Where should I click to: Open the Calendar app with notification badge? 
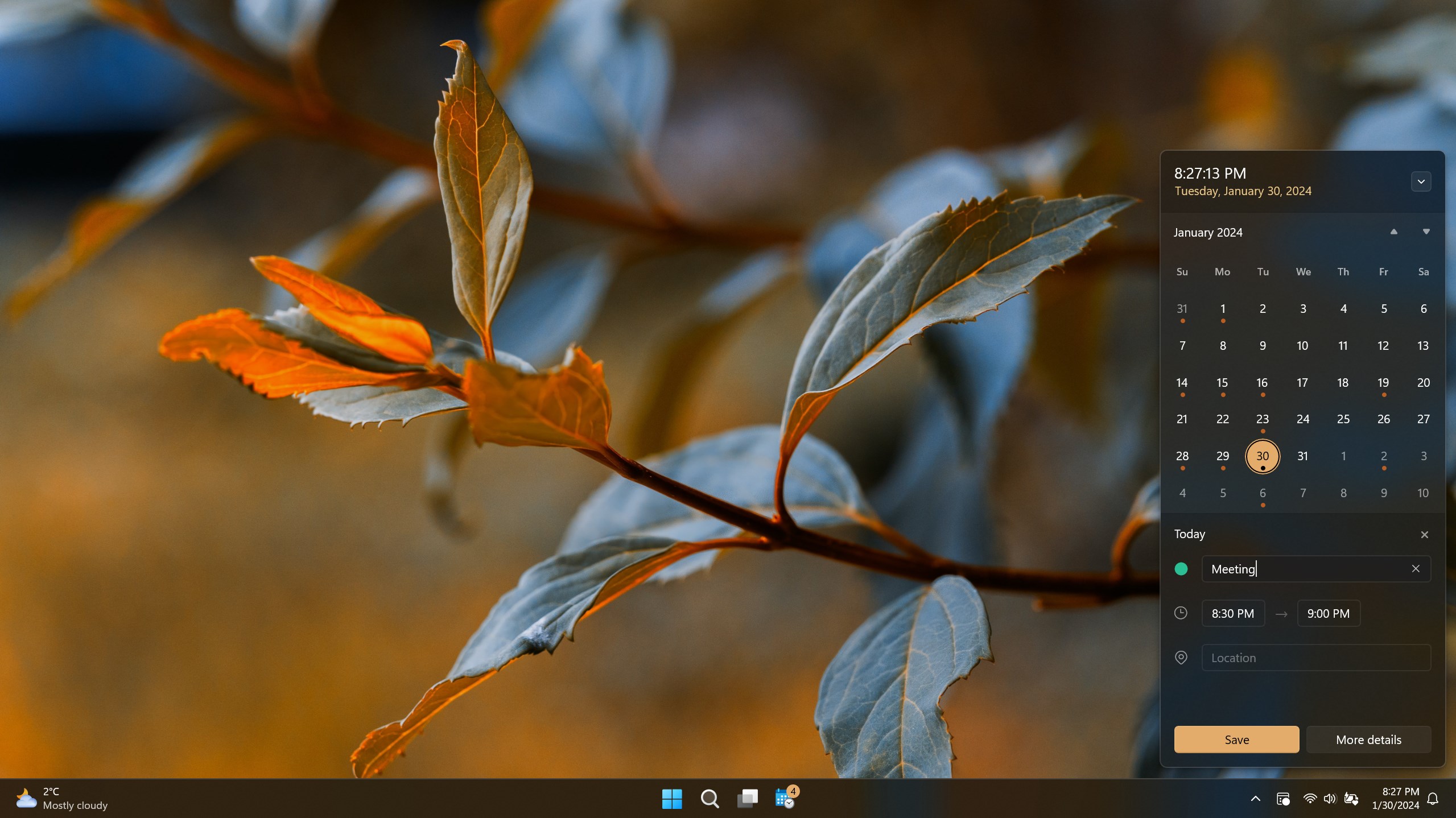coord(785,798)
